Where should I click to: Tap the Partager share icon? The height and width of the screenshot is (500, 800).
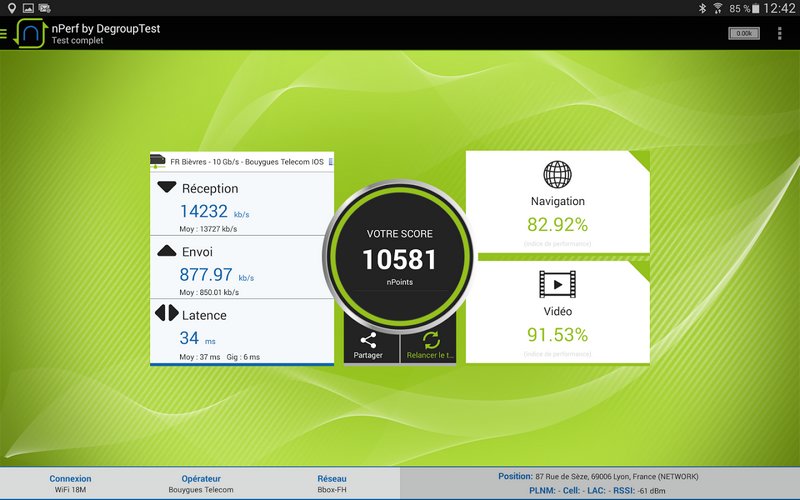click(x=368, y=341)
